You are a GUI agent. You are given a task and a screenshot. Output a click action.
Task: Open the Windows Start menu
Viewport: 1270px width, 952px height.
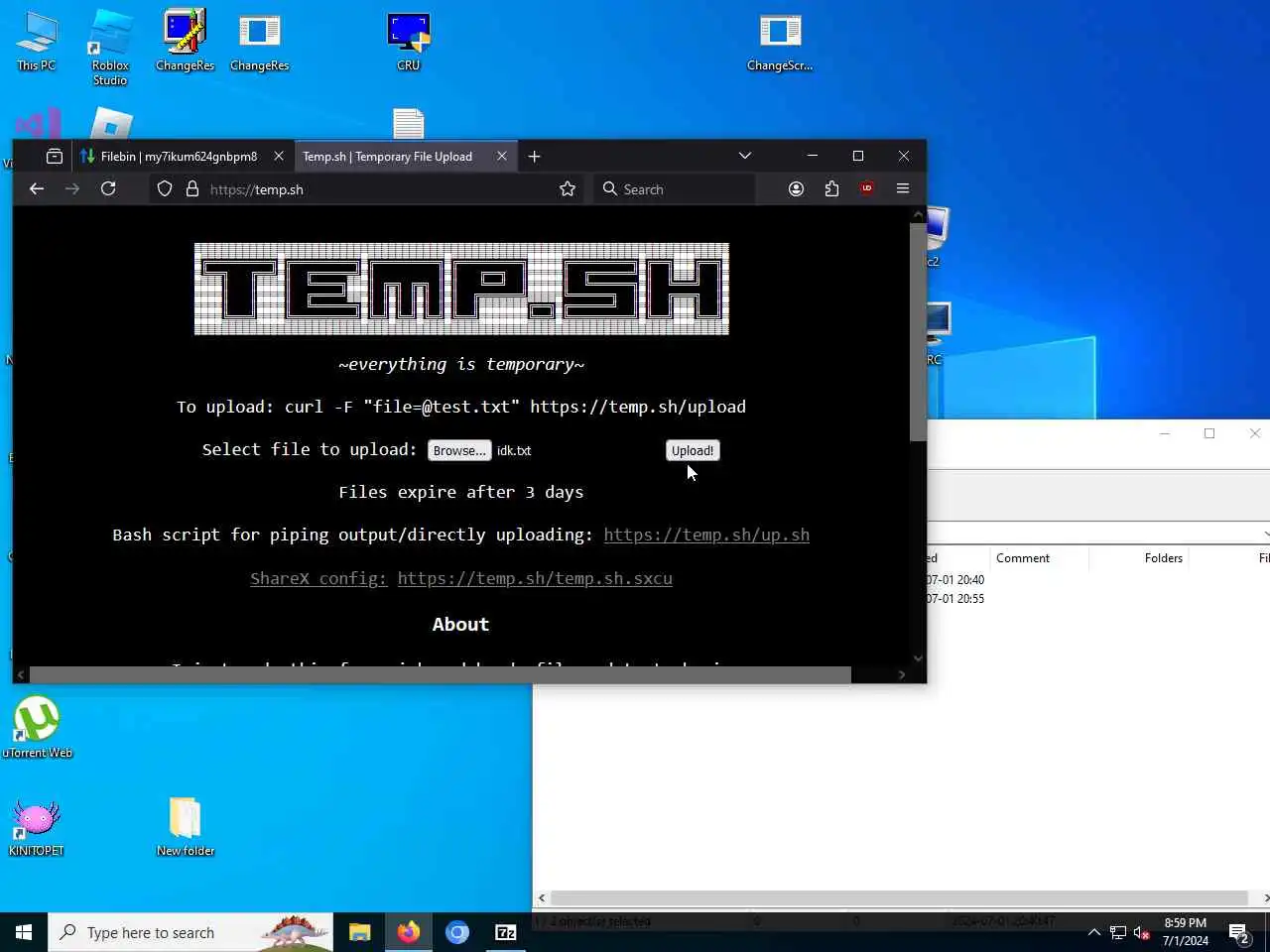pyautogui.click(x=24, y=932)
